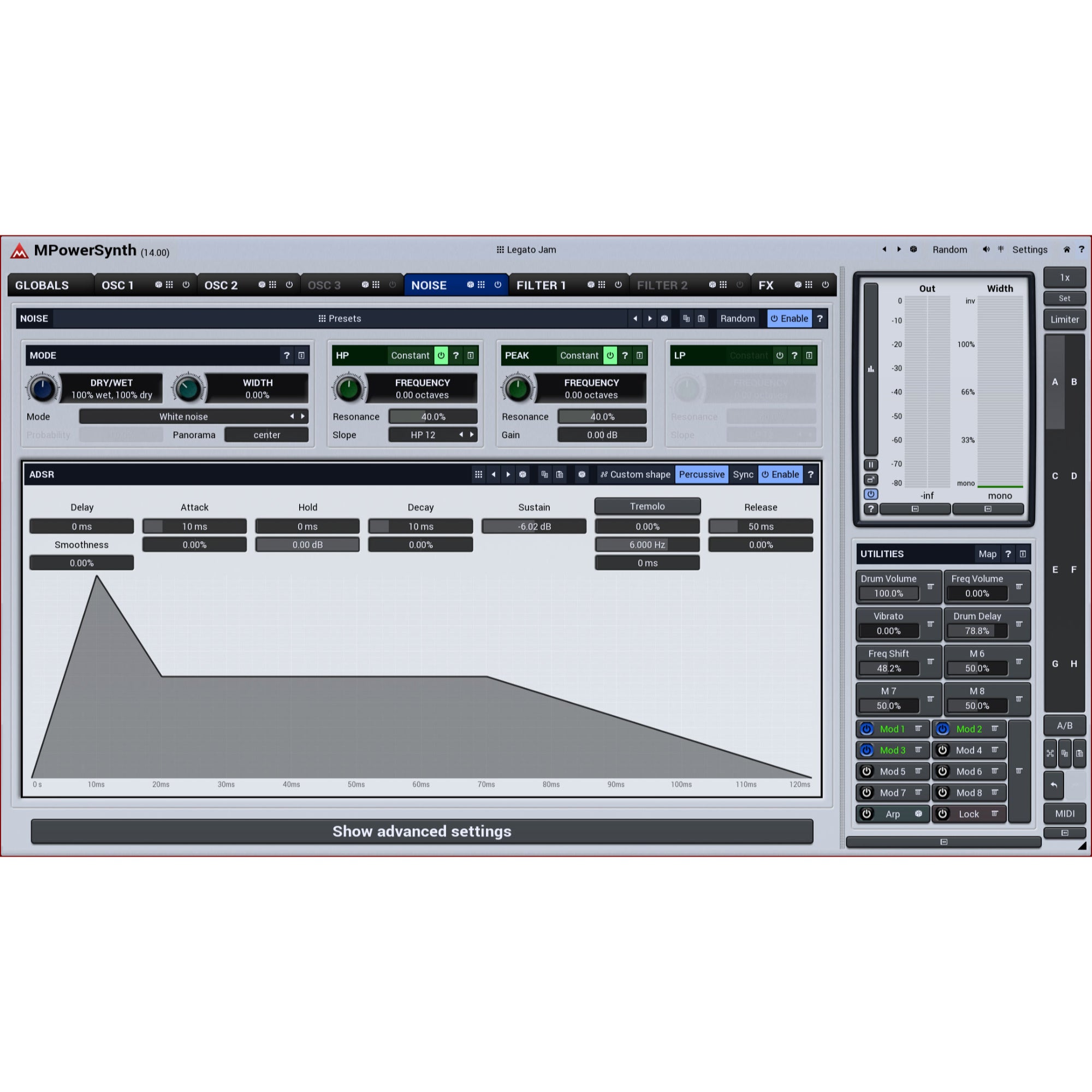Switch to the GLOBALS tab
This screenshot has height=1092, width=1092.
pos(50,285)
